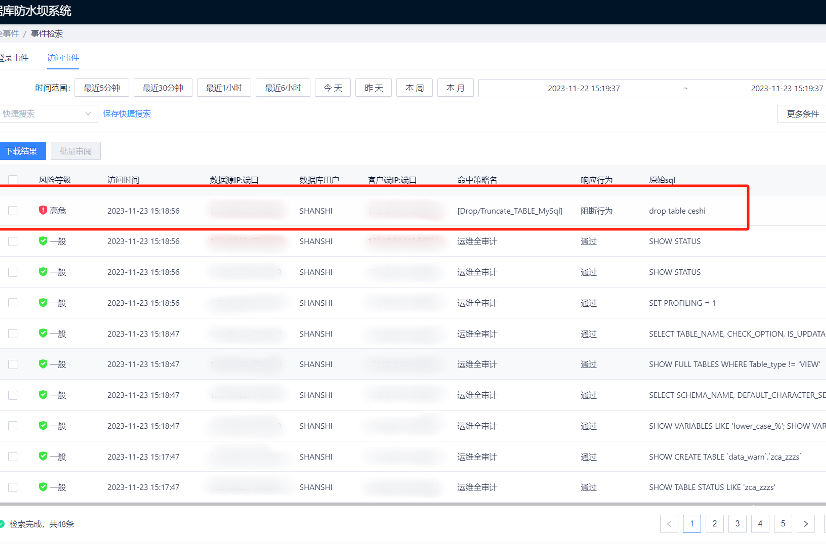Select time range 最近5分钟
826x553 pixels.
(102, 88)
